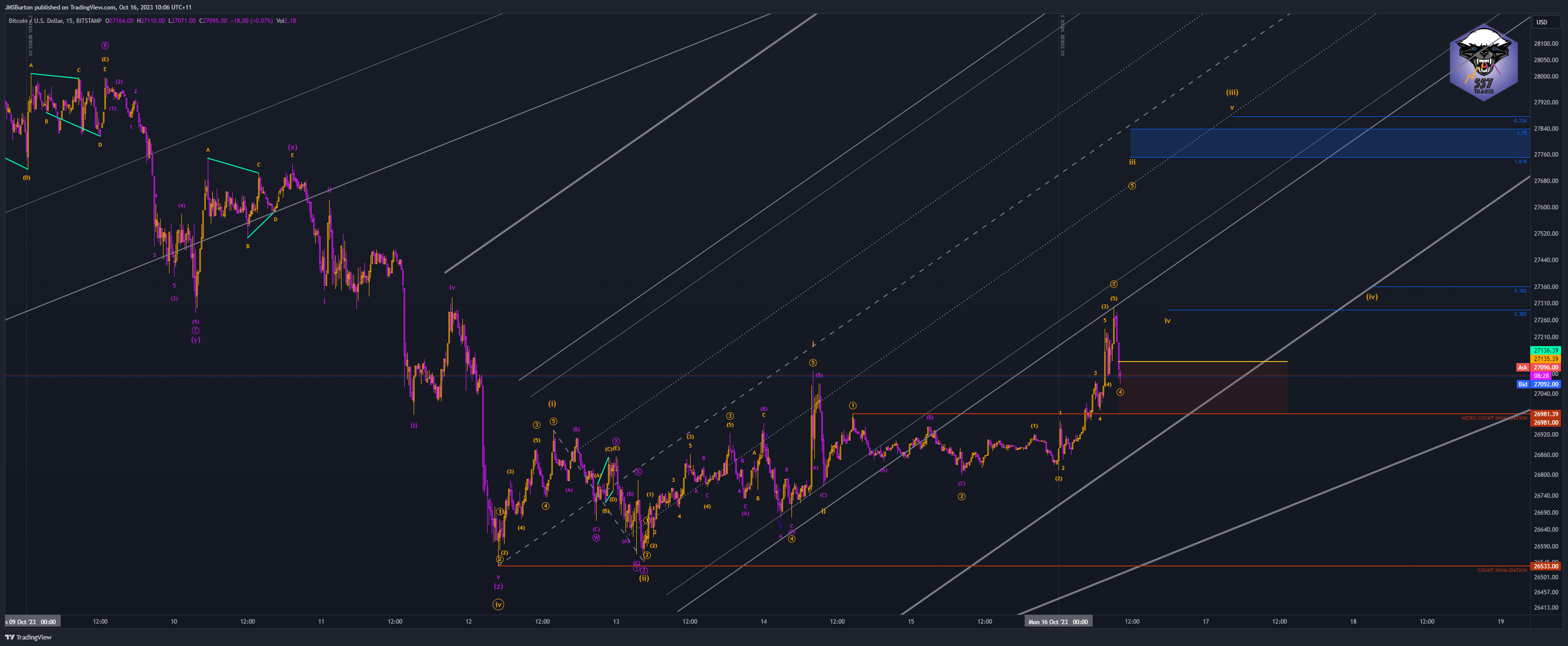
Task: Select the yellow (iii) wave label
Action: 1232,92
